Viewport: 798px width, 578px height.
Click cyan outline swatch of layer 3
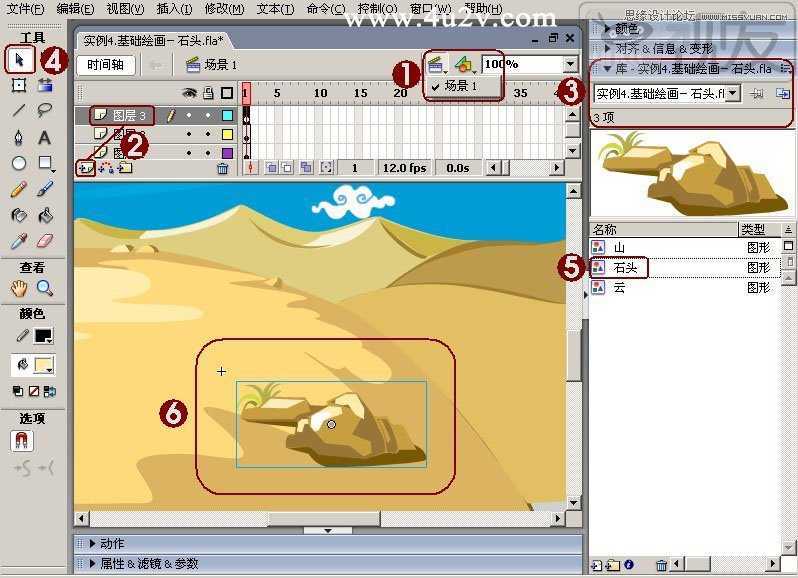(227, 116)
